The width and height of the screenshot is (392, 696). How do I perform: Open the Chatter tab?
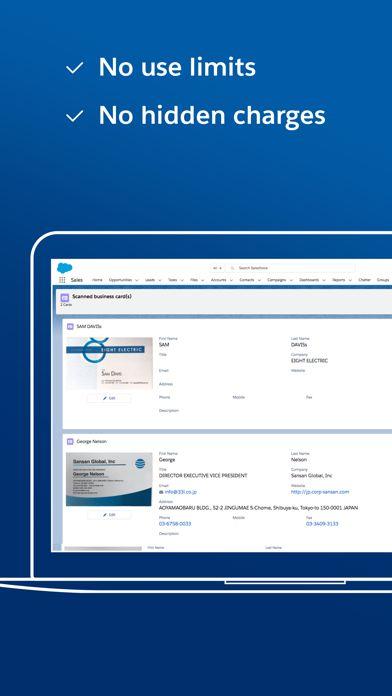[364, 280]
